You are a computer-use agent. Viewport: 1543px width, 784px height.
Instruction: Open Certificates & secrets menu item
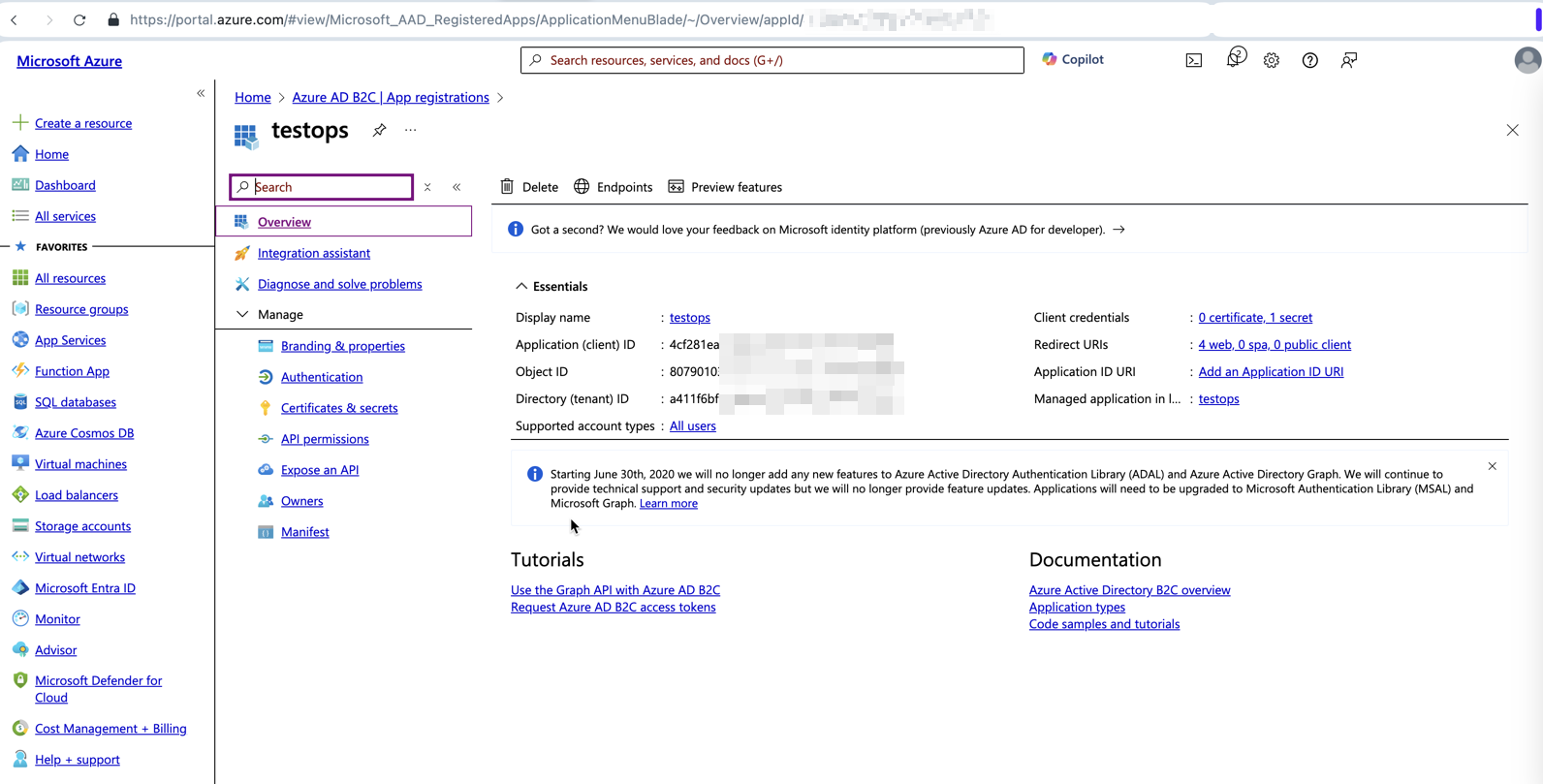[338, 408]
